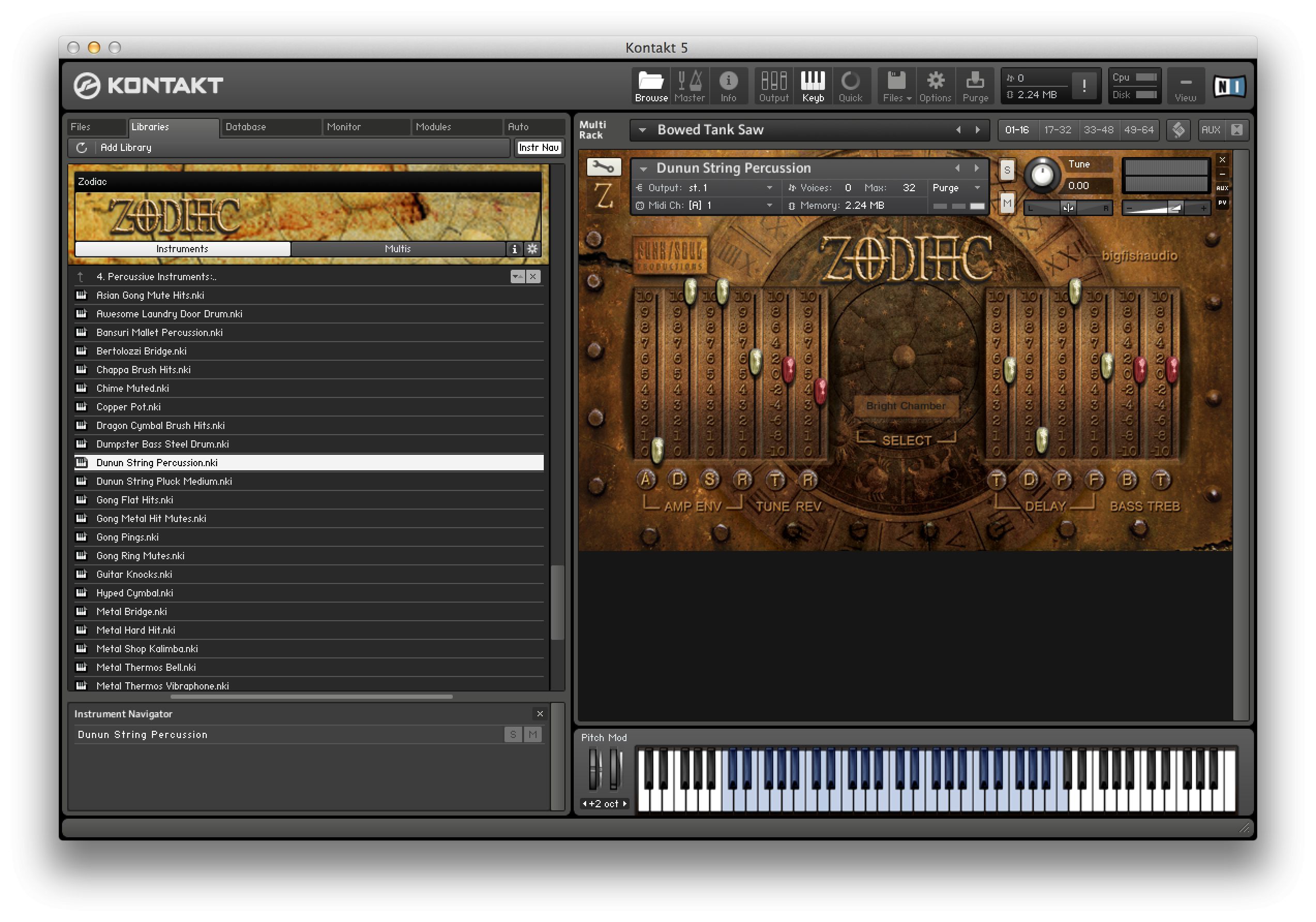Open Zodiac library settings gear icon

click(x=532, y=249)
